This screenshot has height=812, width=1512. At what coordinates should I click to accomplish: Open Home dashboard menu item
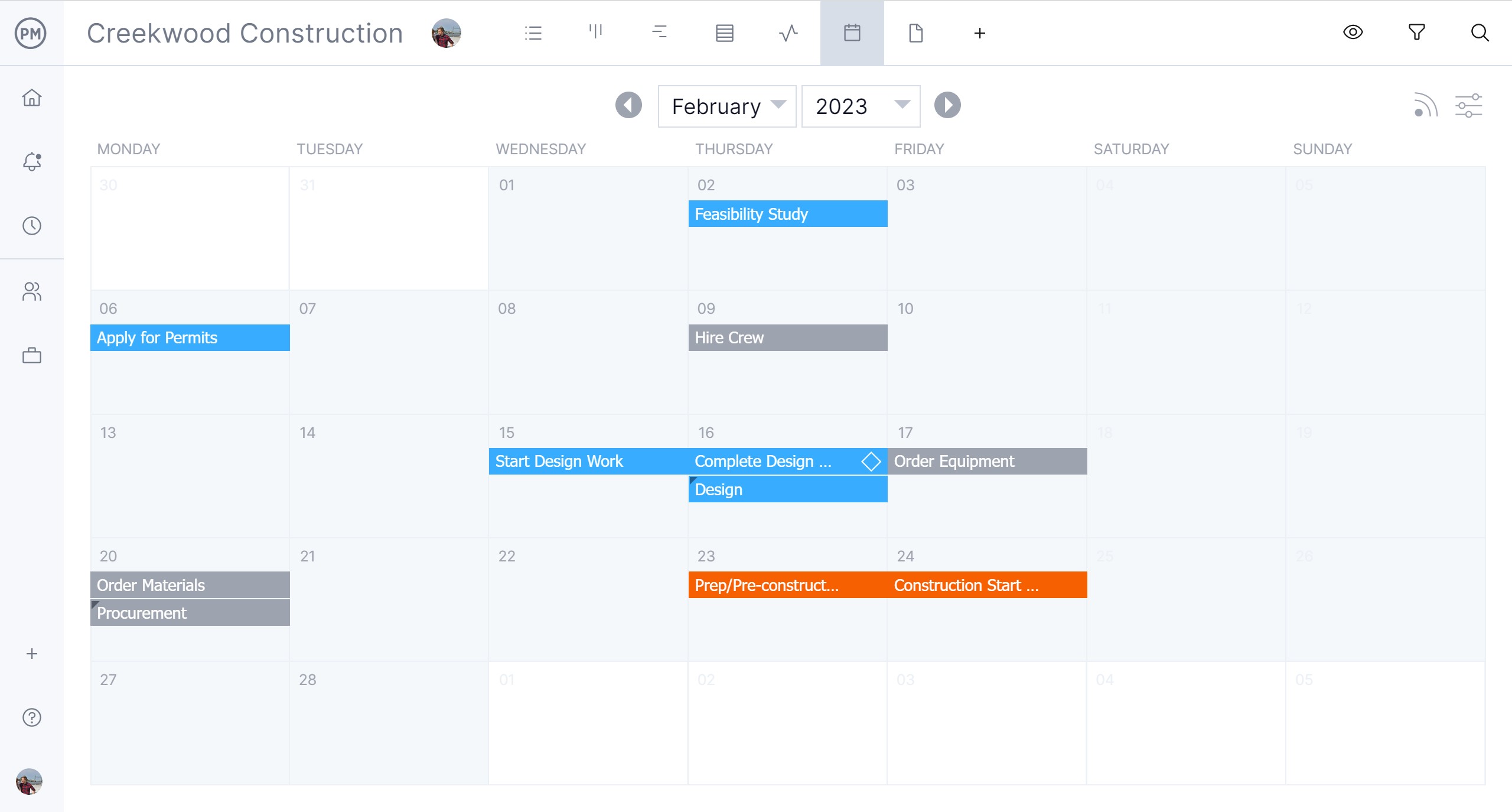point(32,98)
